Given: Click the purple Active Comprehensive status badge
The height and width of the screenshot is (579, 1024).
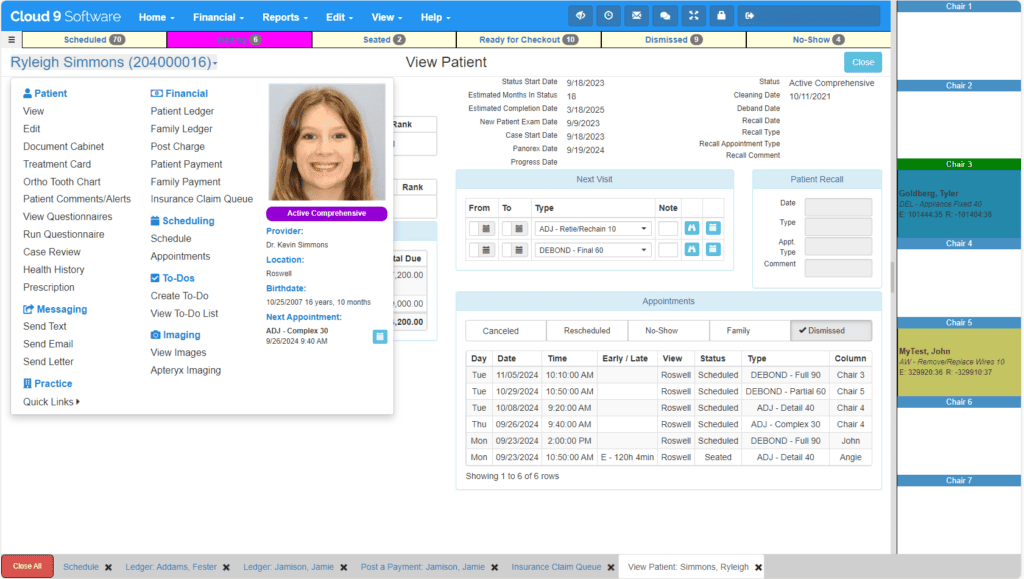Looking at the screenshot, I should point(326,213).
